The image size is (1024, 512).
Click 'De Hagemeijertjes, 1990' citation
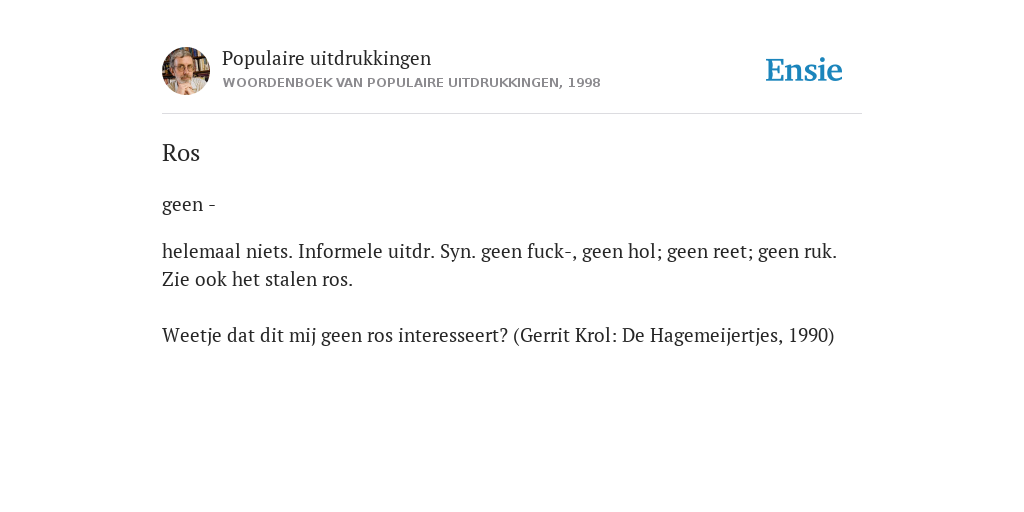click(725, 336)
